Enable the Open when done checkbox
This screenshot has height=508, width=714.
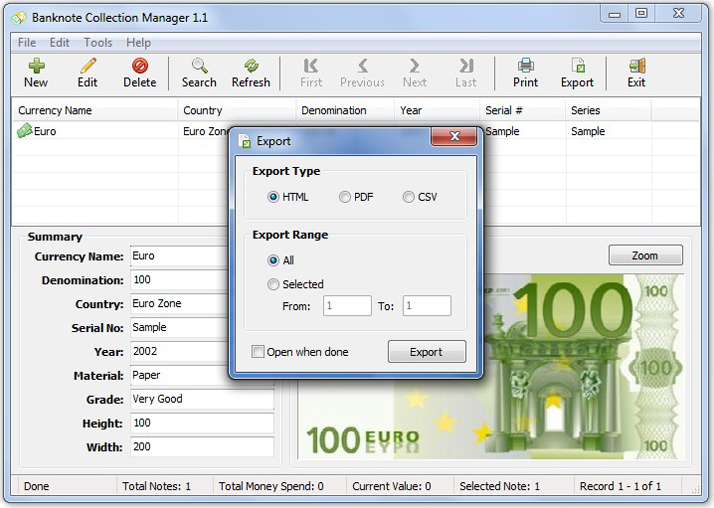click(x=258, y=352)
